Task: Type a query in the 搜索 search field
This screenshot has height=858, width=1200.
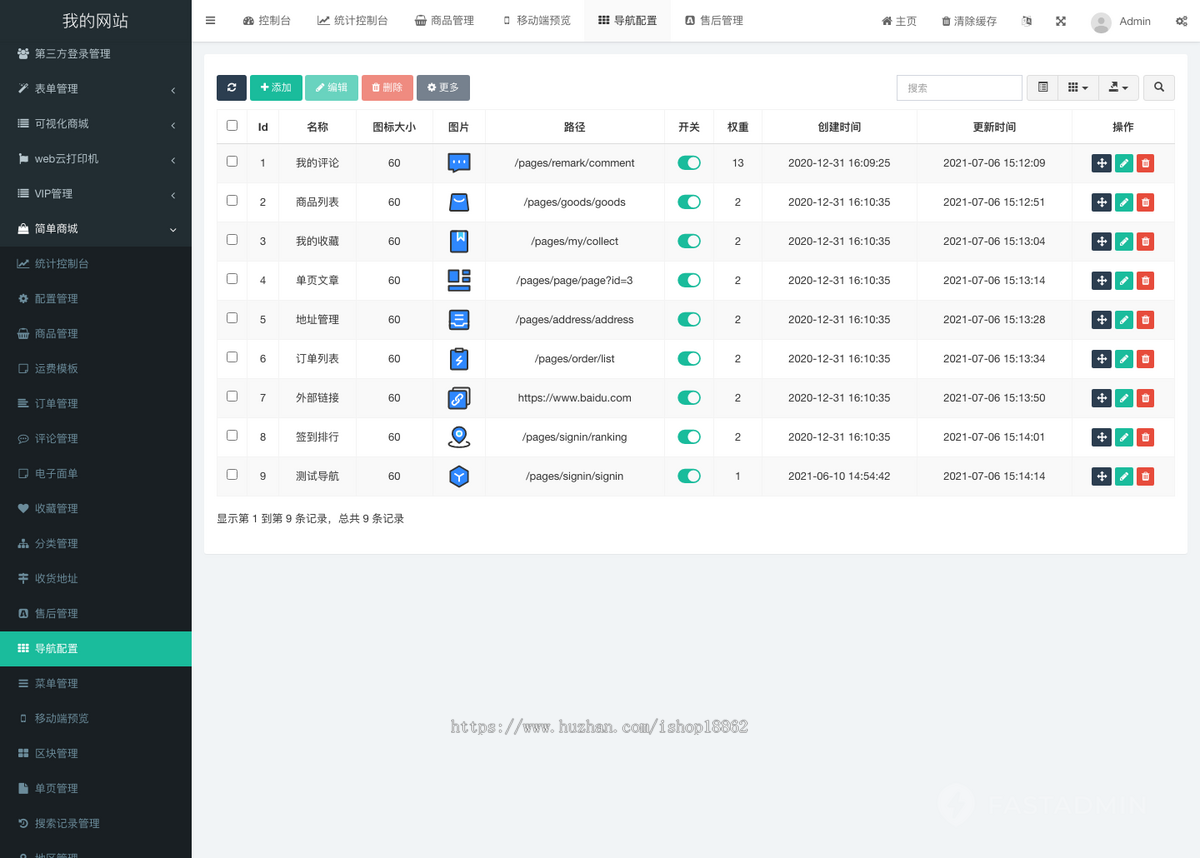Action: click(958, 87)
